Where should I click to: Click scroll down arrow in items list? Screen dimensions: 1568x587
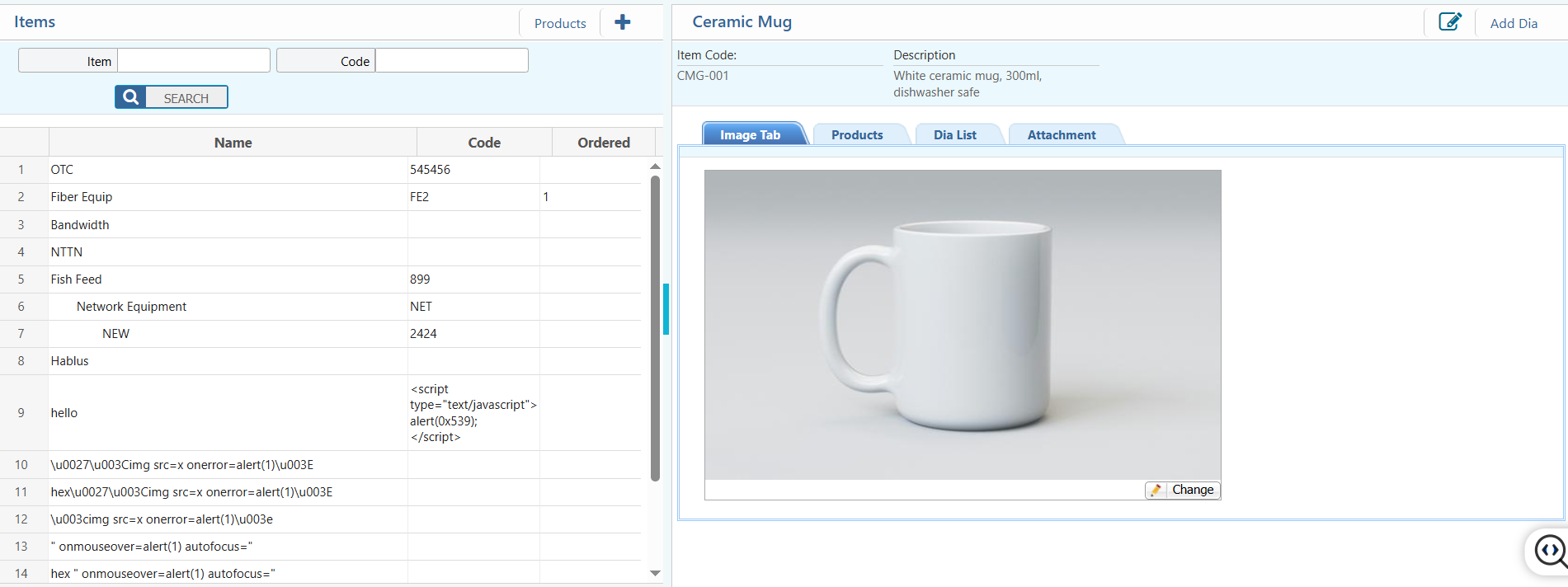655,573
